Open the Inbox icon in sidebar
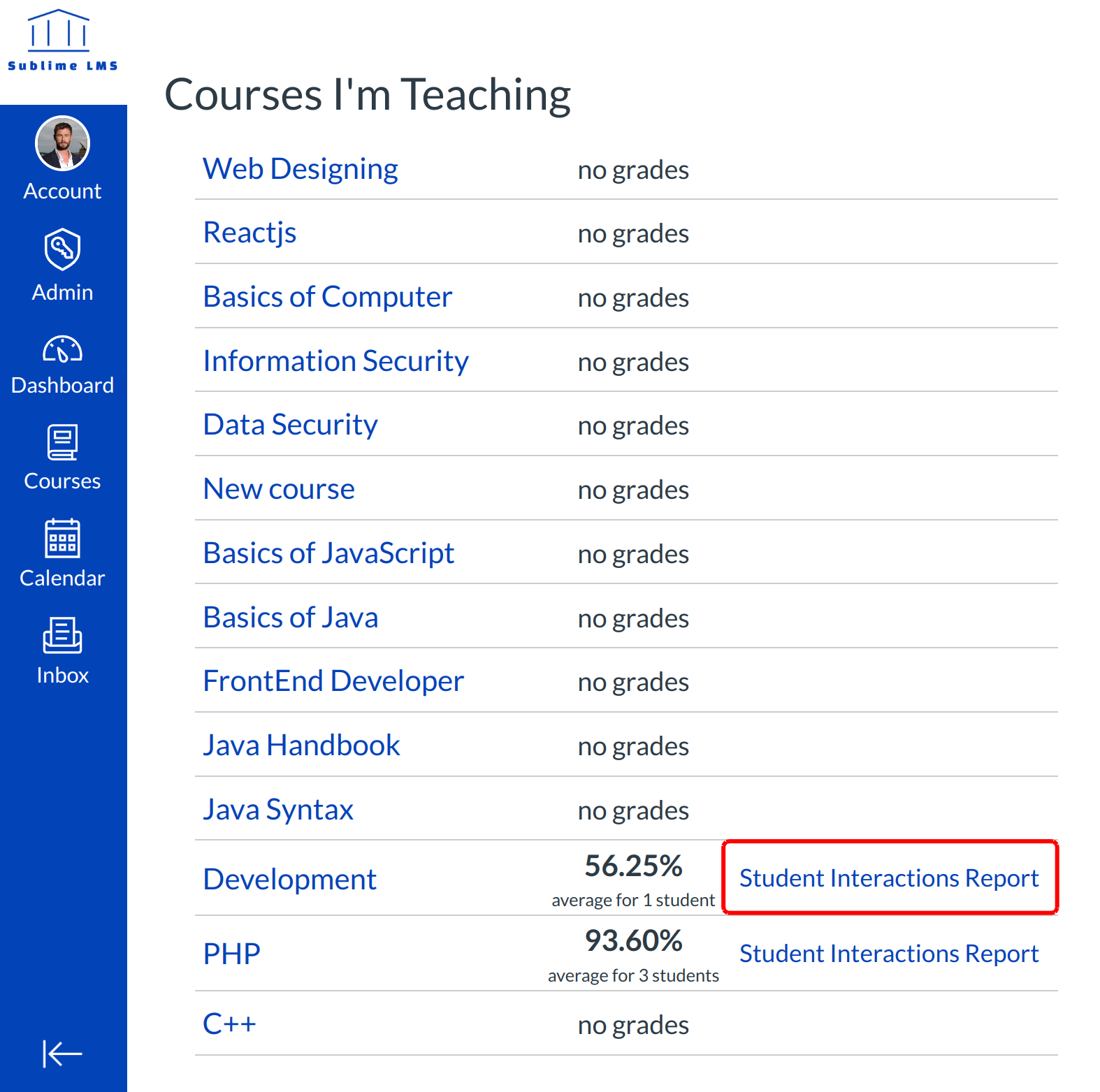 coord(62,635)
